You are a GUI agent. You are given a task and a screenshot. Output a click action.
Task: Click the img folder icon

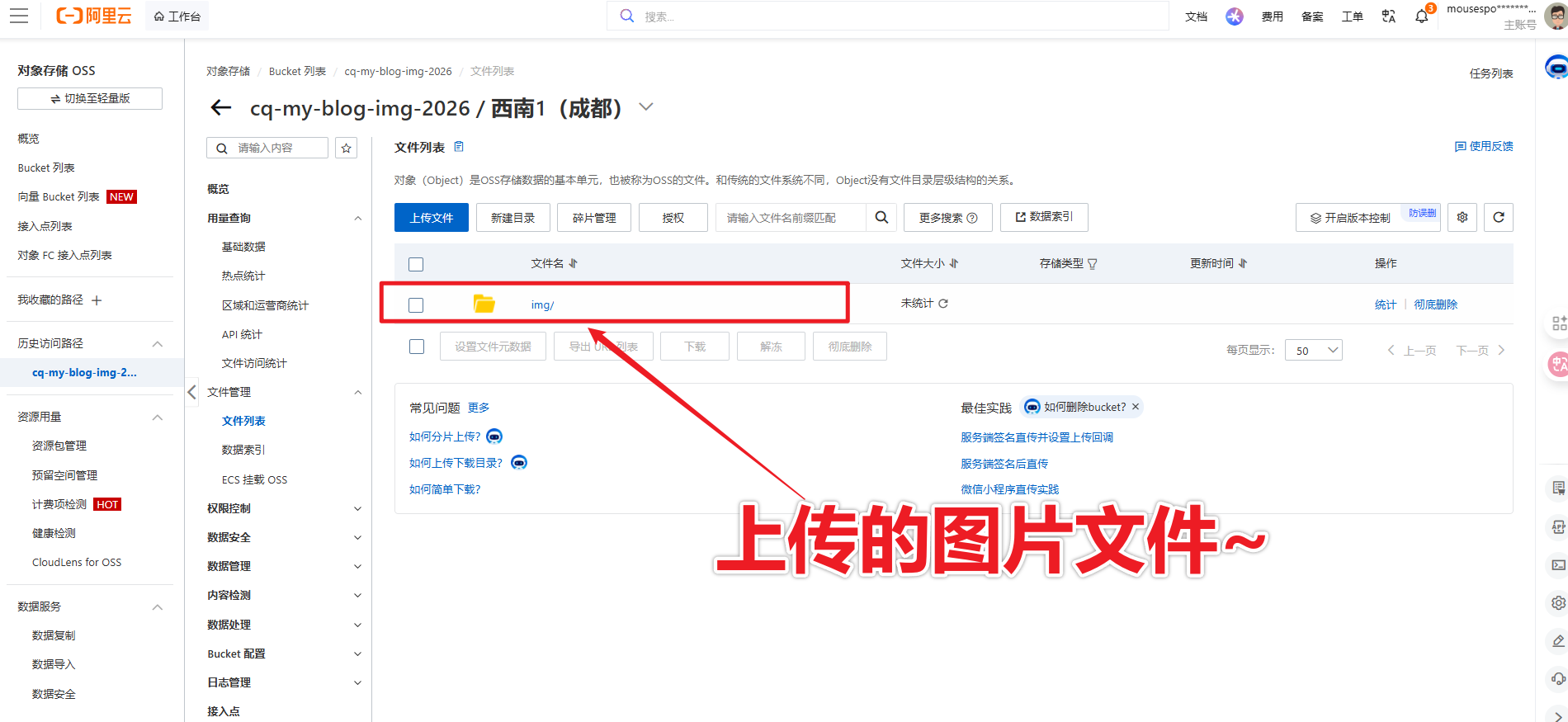pyautogui.click(x=484, y=304)
